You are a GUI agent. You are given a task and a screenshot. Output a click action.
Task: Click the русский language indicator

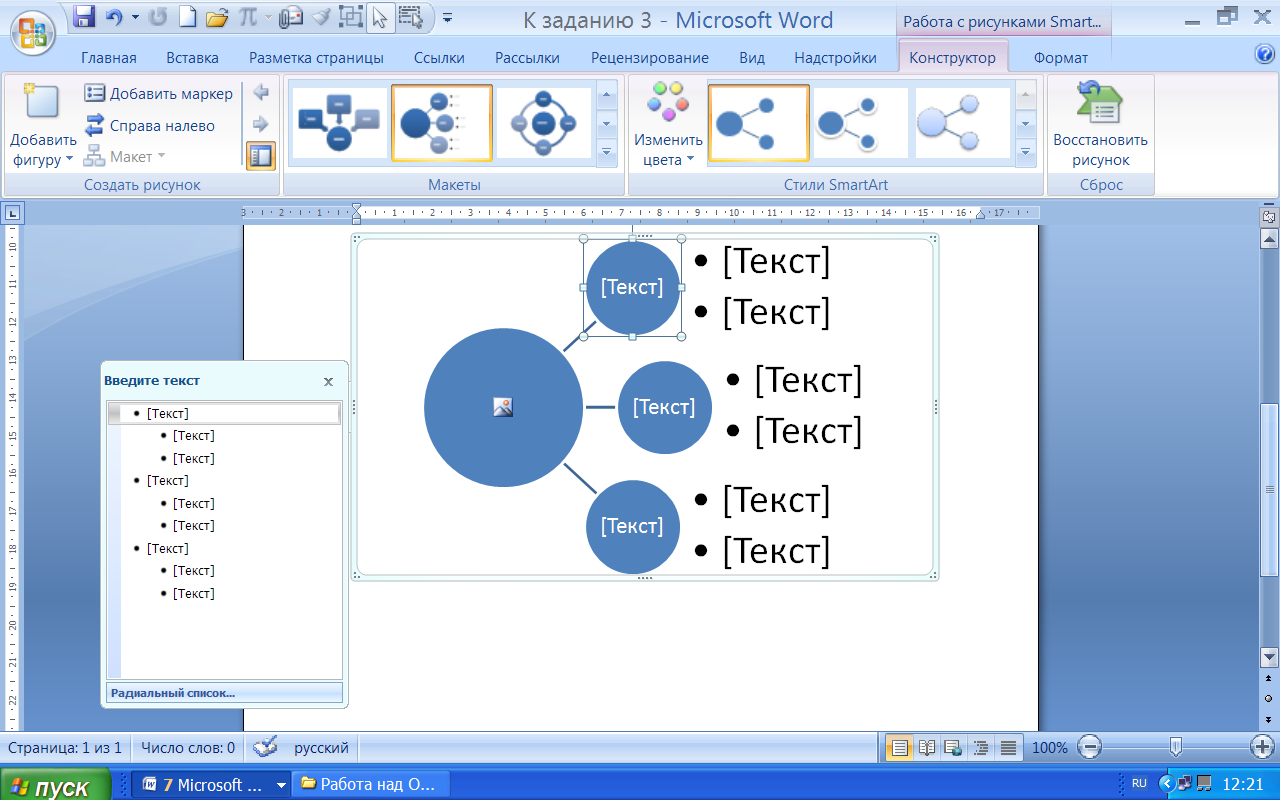click(321, 747)
